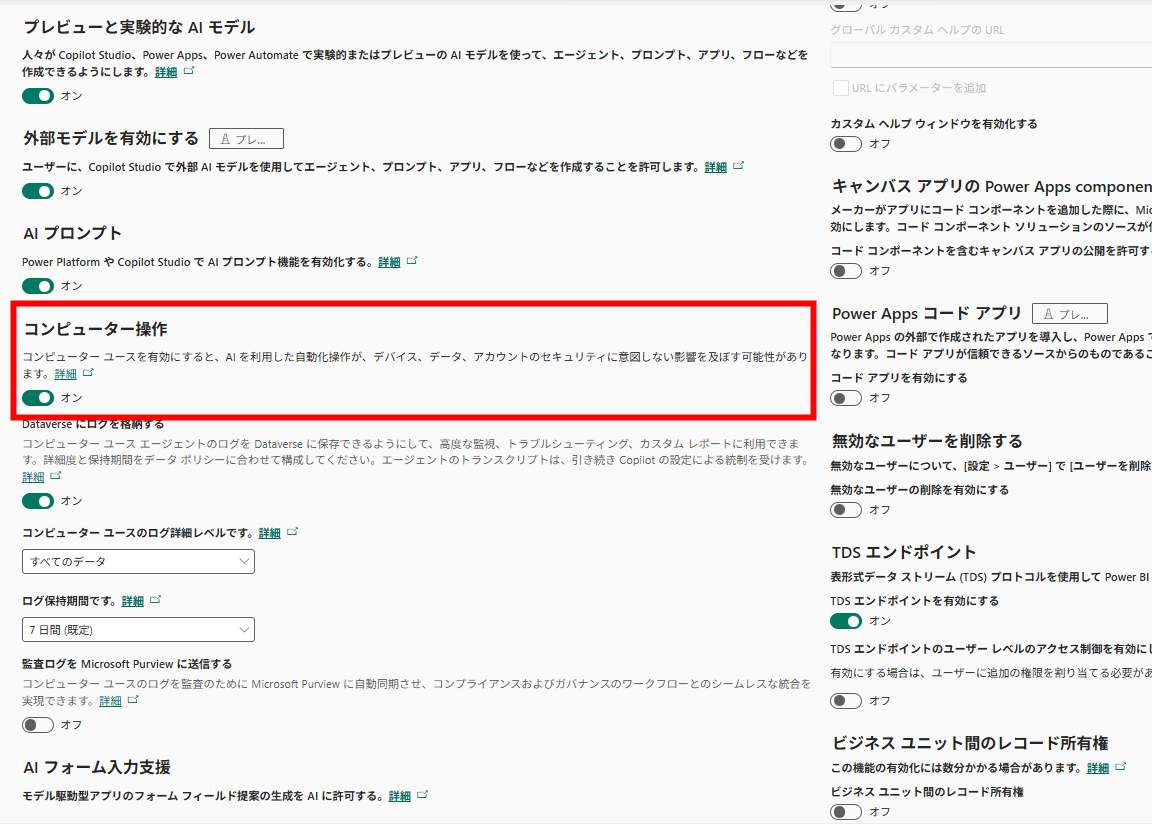Open external link icon beside プレビューと実験的な AI モデル 詳細

pos(189,71)
